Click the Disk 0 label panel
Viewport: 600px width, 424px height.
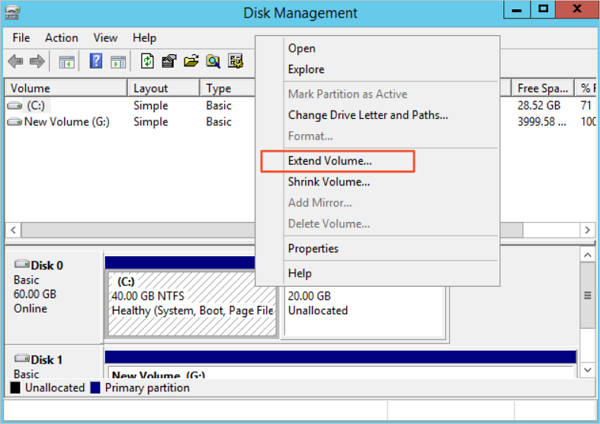[x=54, y=297]
